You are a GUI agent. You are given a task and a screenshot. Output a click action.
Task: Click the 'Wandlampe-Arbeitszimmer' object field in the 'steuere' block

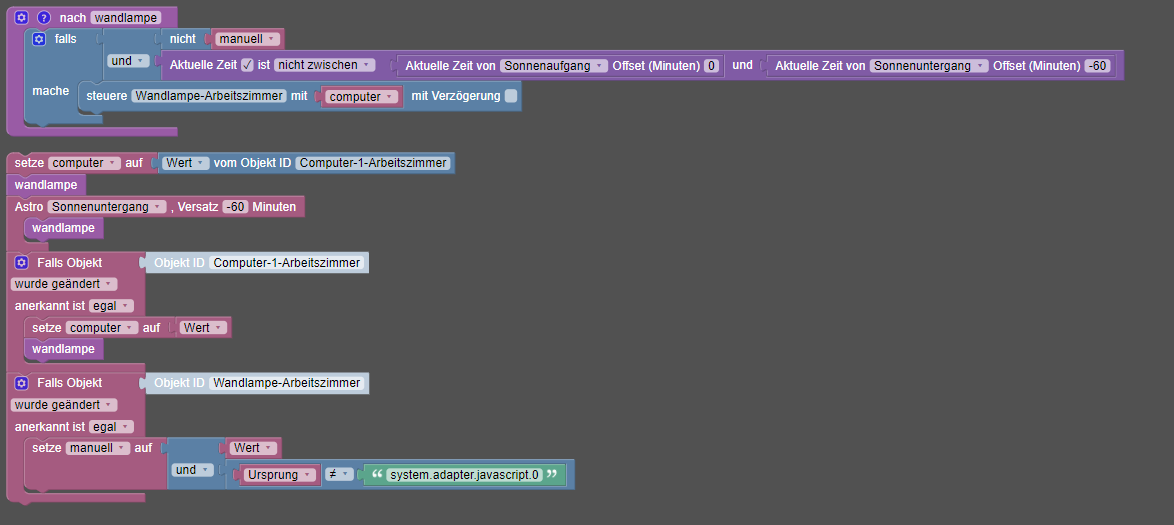(x=209, y=96)
